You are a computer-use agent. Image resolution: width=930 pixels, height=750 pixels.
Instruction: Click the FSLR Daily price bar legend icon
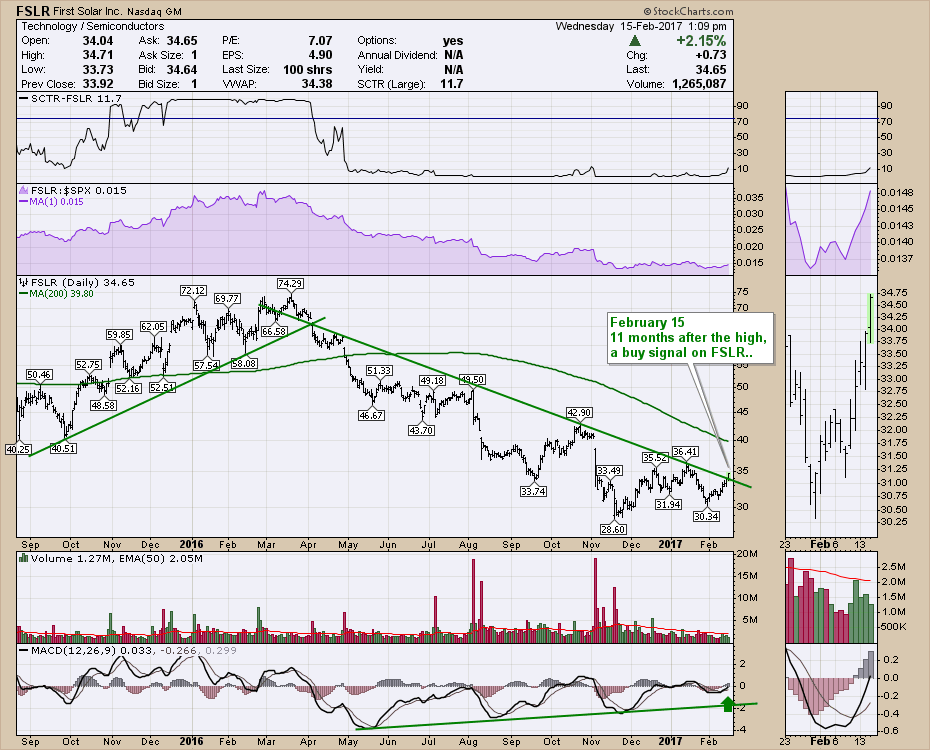[24, 283]
